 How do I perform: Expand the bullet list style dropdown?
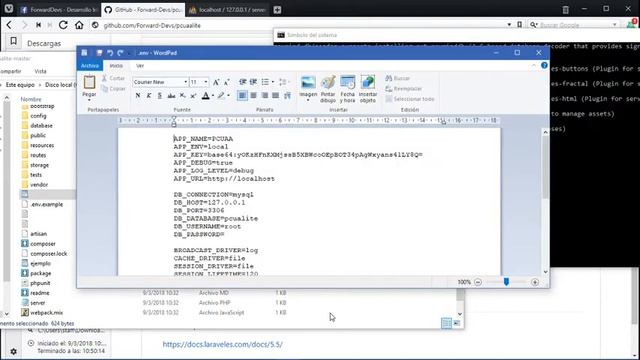pos(273,82)
